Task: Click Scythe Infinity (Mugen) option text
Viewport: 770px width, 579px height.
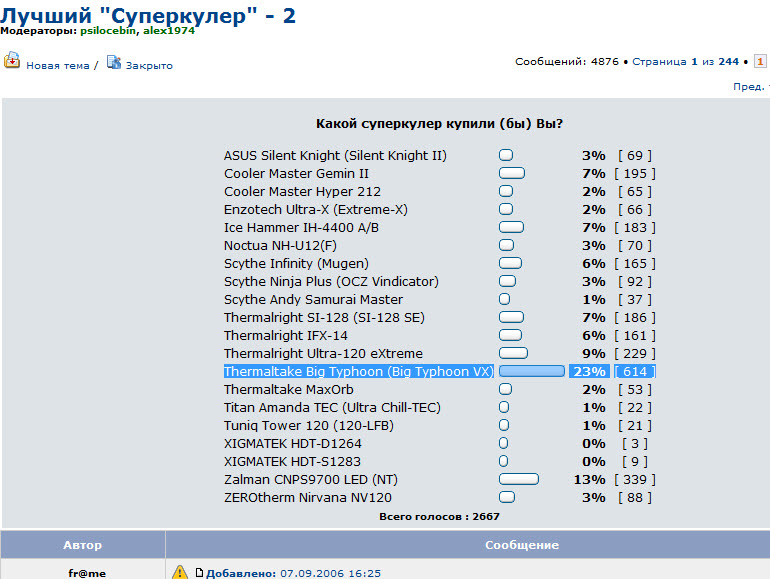Action: (296, 264)
